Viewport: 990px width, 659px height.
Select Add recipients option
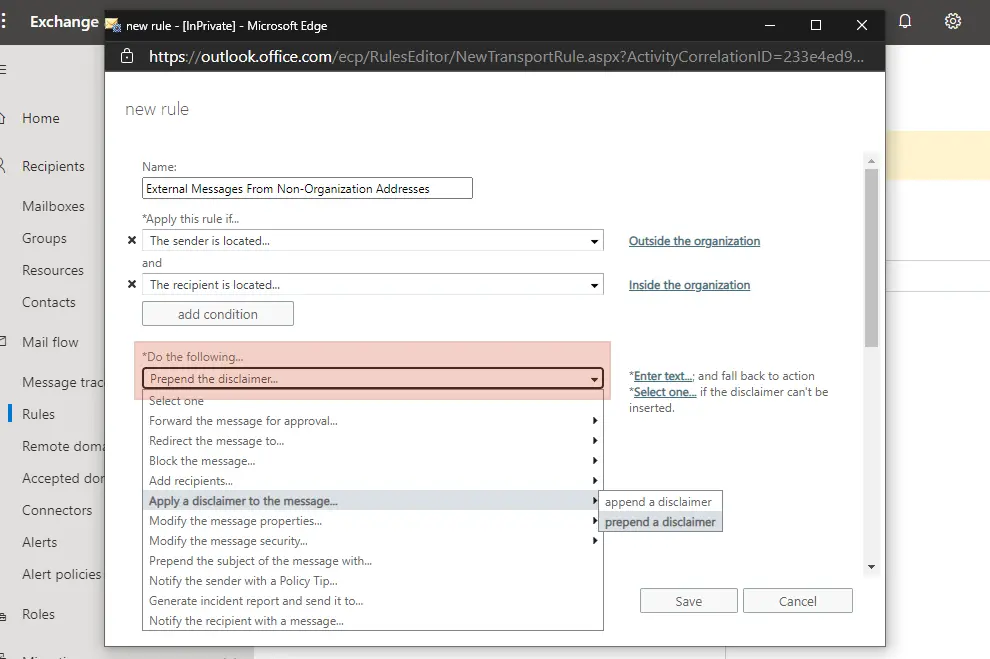(x=373, y=480)
